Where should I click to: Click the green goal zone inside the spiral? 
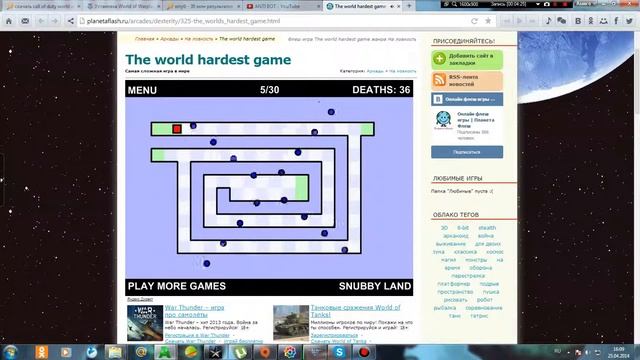coord(302,188)
